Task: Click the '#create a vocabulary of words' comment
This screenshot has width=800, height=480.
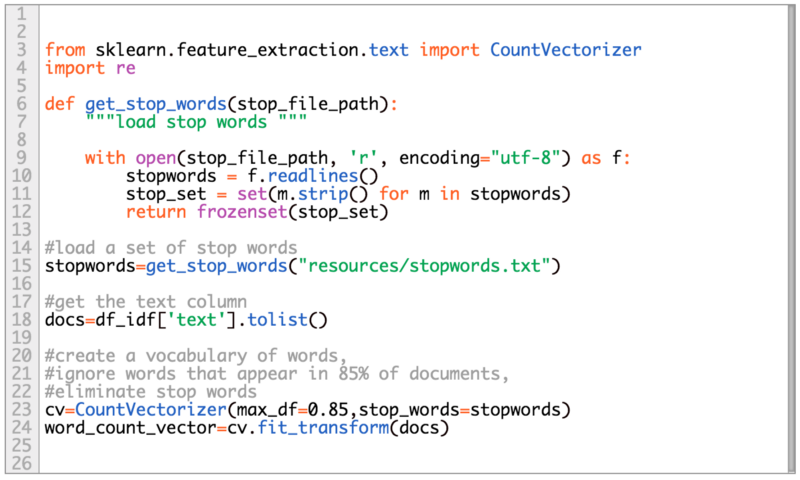Action: (x=195, y=356)
